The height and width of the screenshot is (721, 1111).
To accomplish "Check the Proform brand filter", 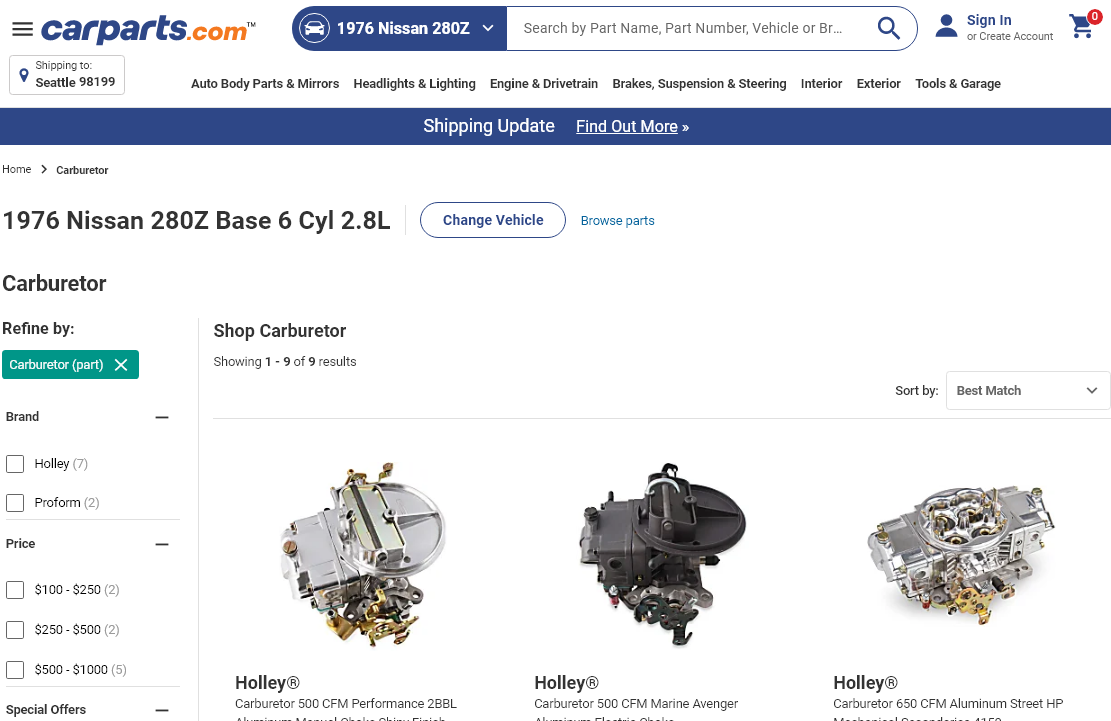I will point(15,503).
